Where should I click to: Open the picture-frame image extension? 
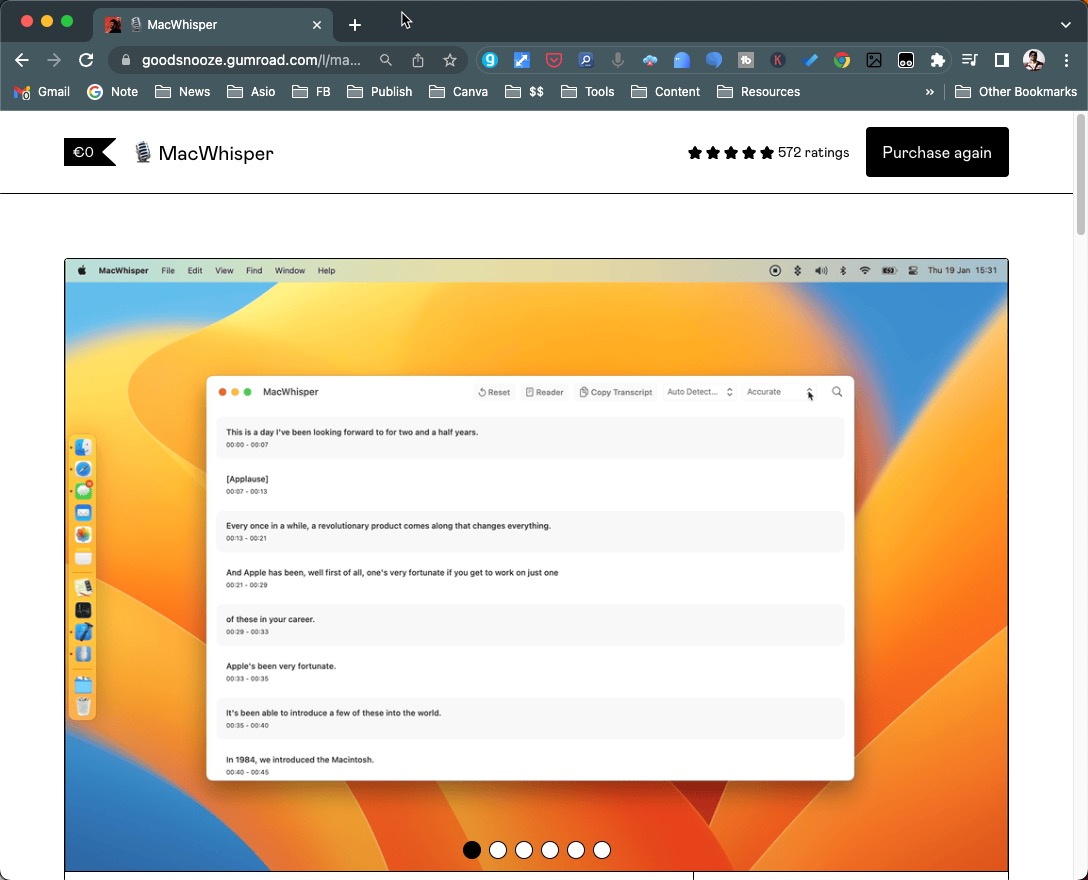pyautogui.click(x=874, y=60)
